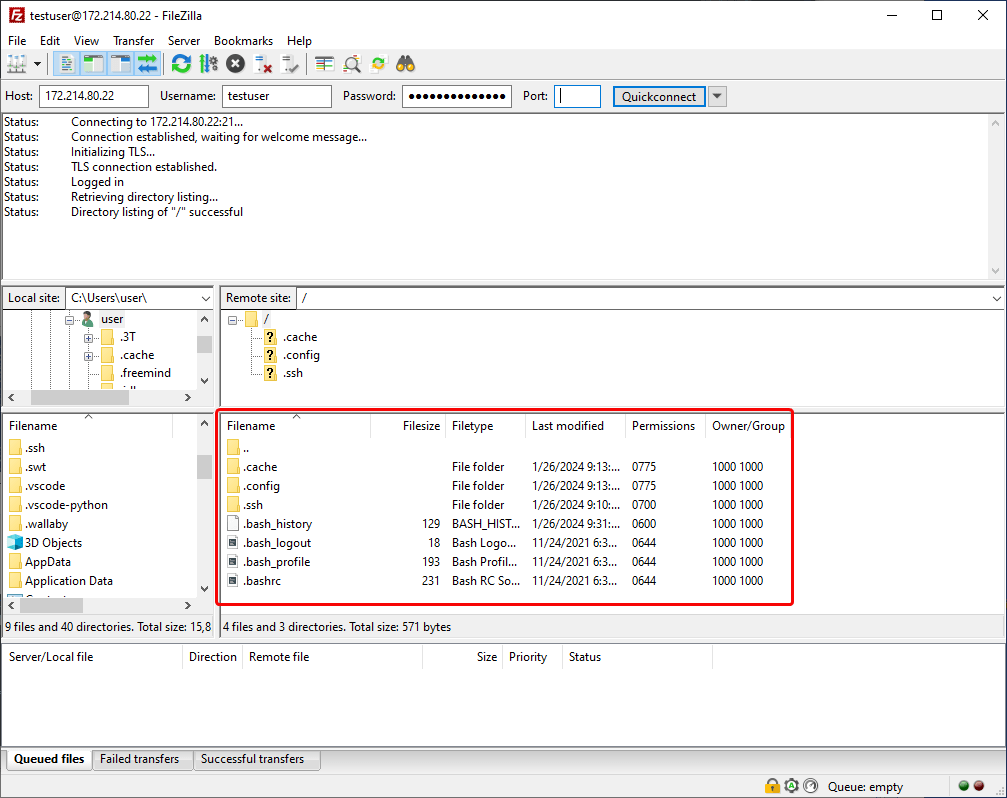
Task: Select .ssh in remote tree
Action: click(x=293, y=373)
